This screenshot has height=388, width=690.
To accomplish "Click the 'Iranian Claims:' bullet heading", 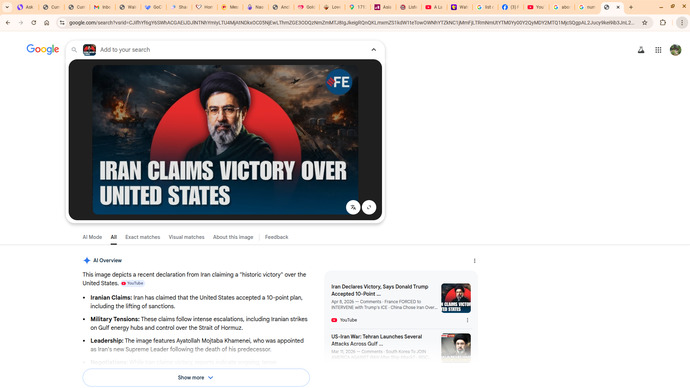I will [111, 298].
